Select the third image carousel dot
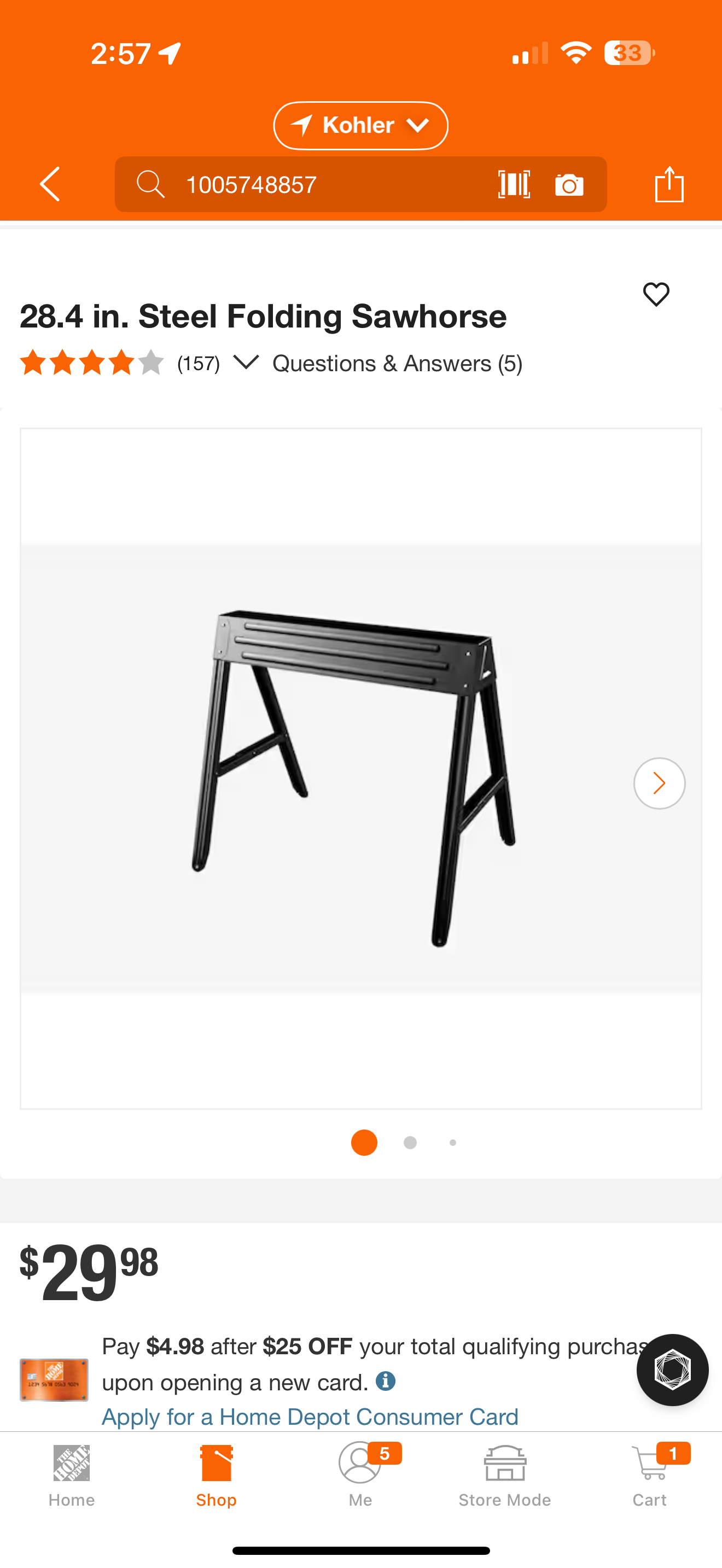The height and width of the screenshot is (1568, 722). click(452, 1143)
